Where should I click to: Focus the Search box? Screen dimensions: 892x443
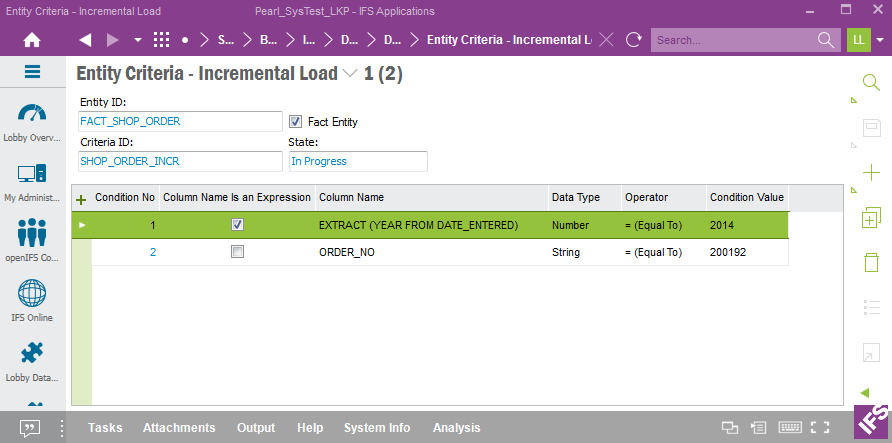pyautogui.click(x=734, y=40)
